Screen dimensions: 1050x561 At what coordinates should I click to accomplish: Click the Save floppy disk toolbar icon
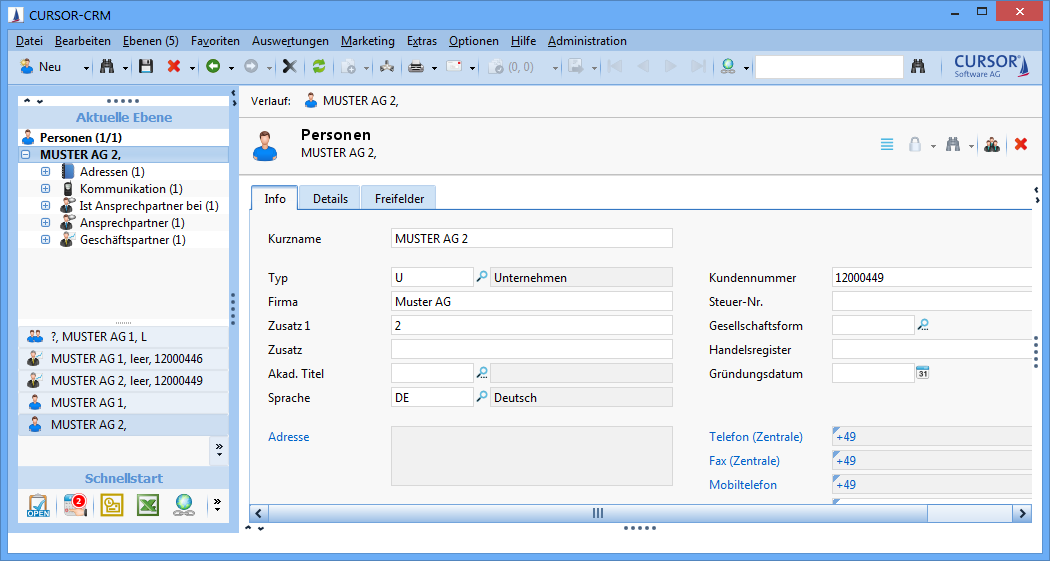coord(146,67)
